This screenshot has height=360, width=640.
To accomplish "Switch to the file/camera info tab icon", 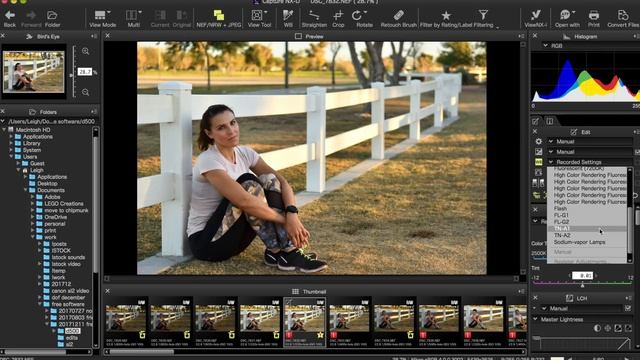I will point(550,121).
